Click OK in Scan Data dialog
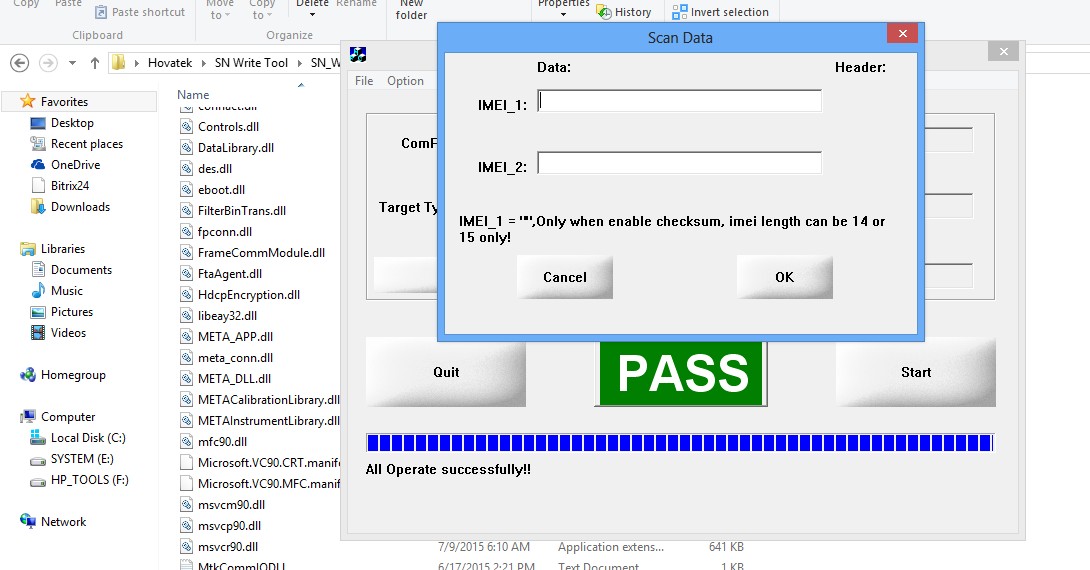The image size is (1090, 570). [784, 277]
